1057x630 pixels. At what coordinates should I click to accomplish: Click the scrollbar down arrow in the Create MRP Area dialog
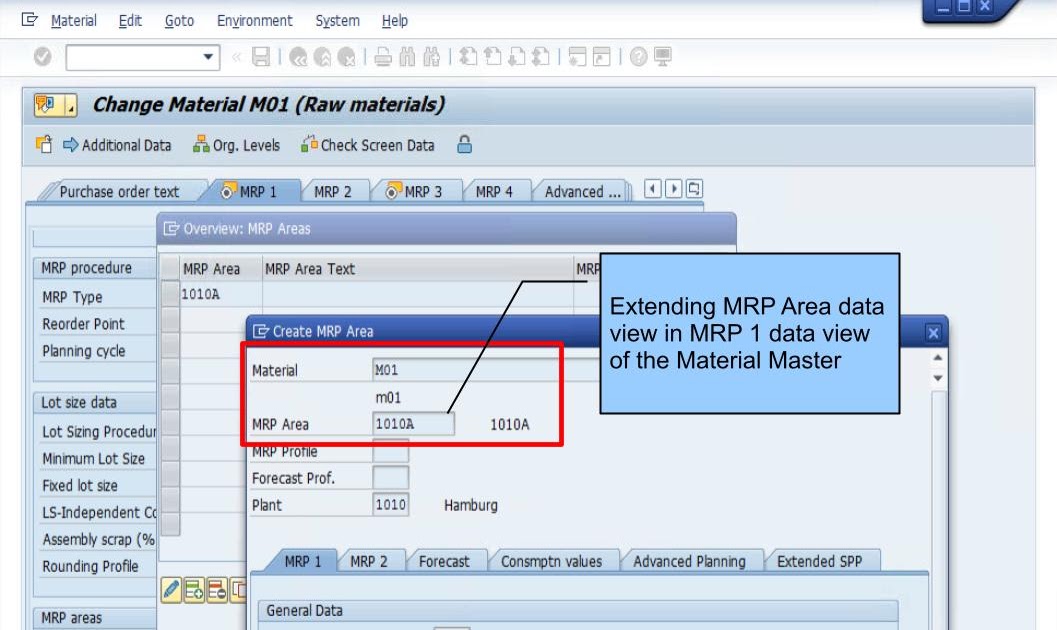(x=937, y=378)
